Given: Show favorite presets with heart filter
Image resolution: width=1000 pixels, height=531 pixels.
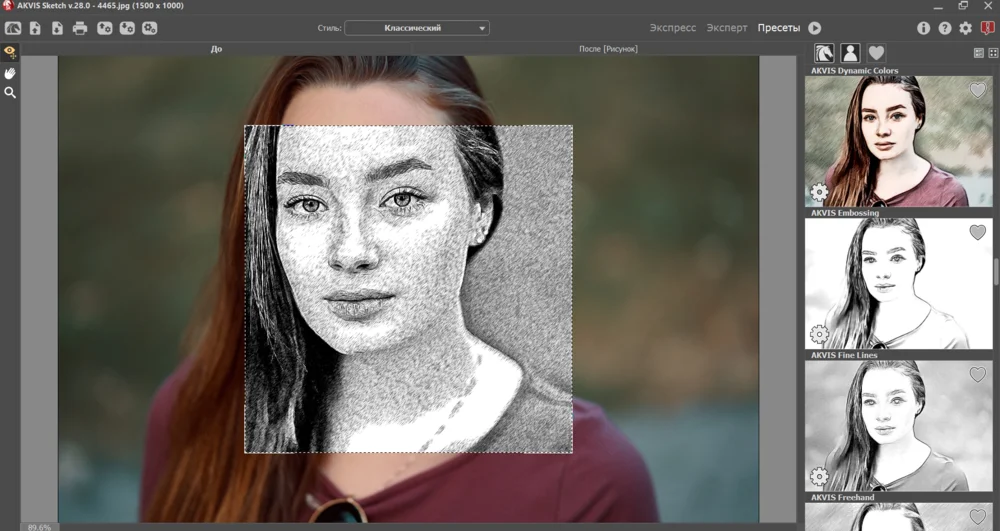Looking at the screenshot, I should (876, 53).
